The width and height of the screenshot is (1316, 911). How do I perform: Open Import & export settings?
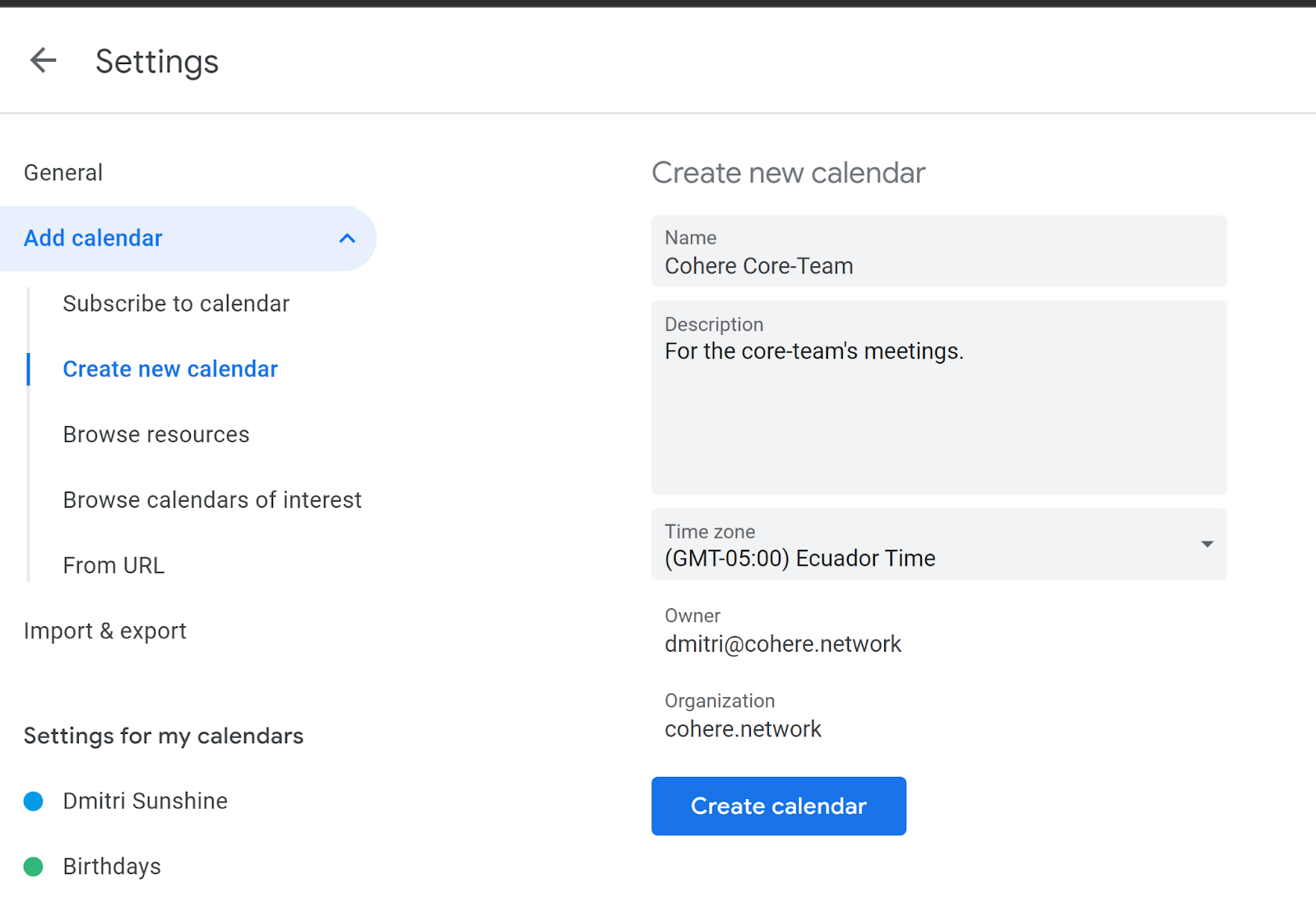click(x=105, y=631)
